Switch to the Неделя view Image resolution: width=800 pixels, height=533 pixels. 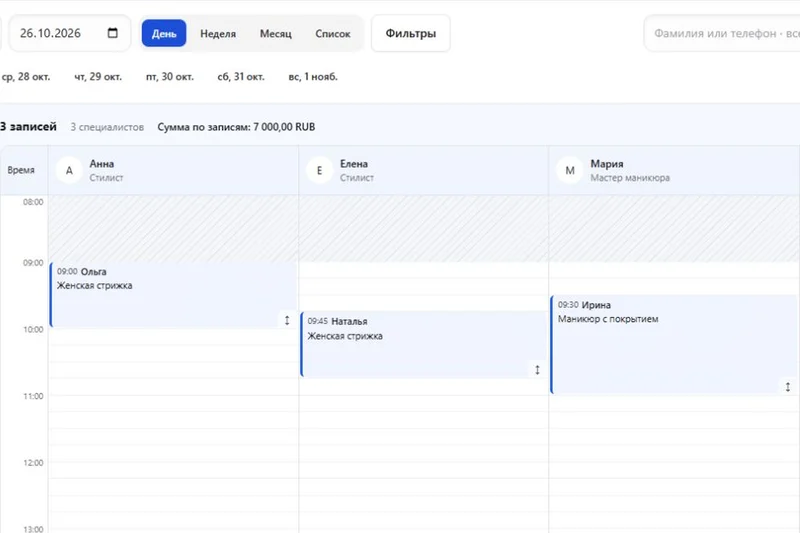click(x=218, y=33)
